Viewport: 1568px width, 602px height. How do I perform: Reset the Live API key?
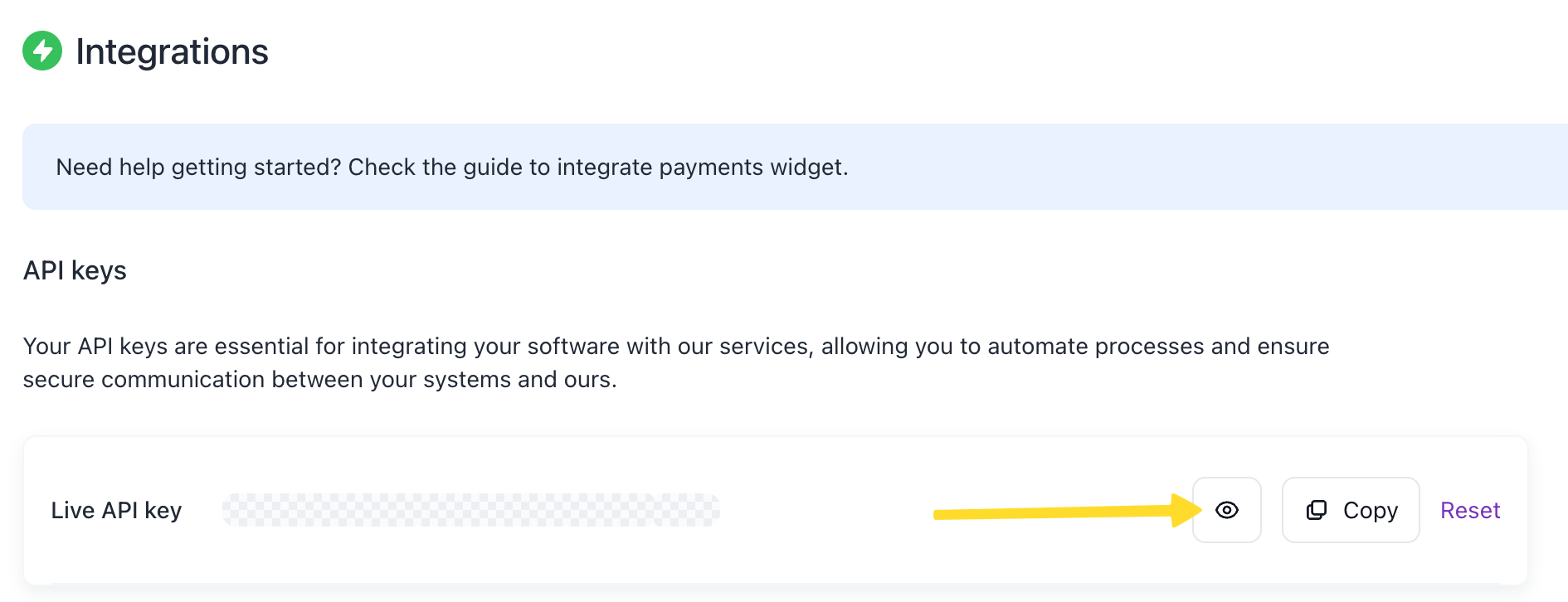click(1469, 510)
